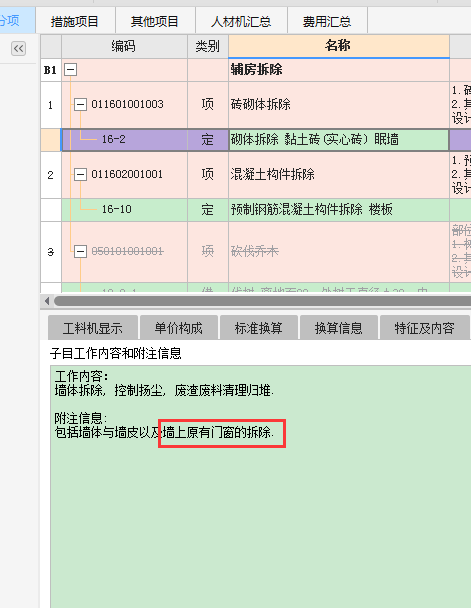The image size is (471, 608).
Task: Click the 名称 column header
Action: pos(338,46)
